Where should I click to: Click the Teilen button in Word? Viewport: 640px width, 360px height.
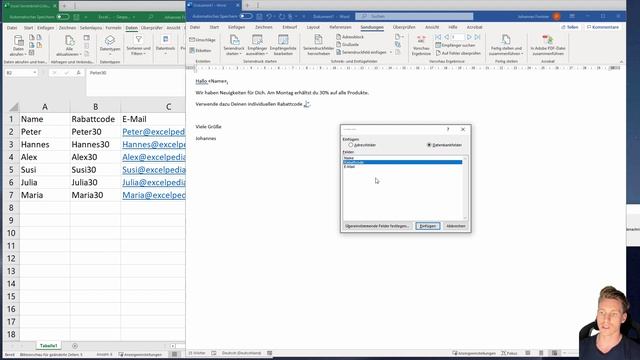(570, 27)
